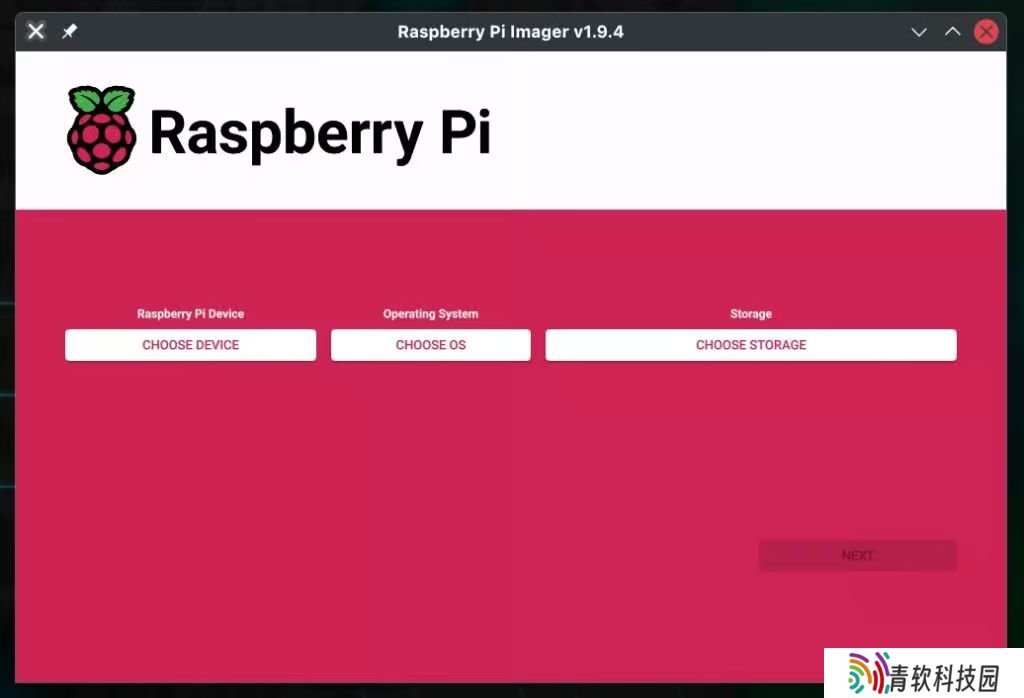Minimize window with down chevron icon
This screenshot has width=1024, height=698.
919,31
